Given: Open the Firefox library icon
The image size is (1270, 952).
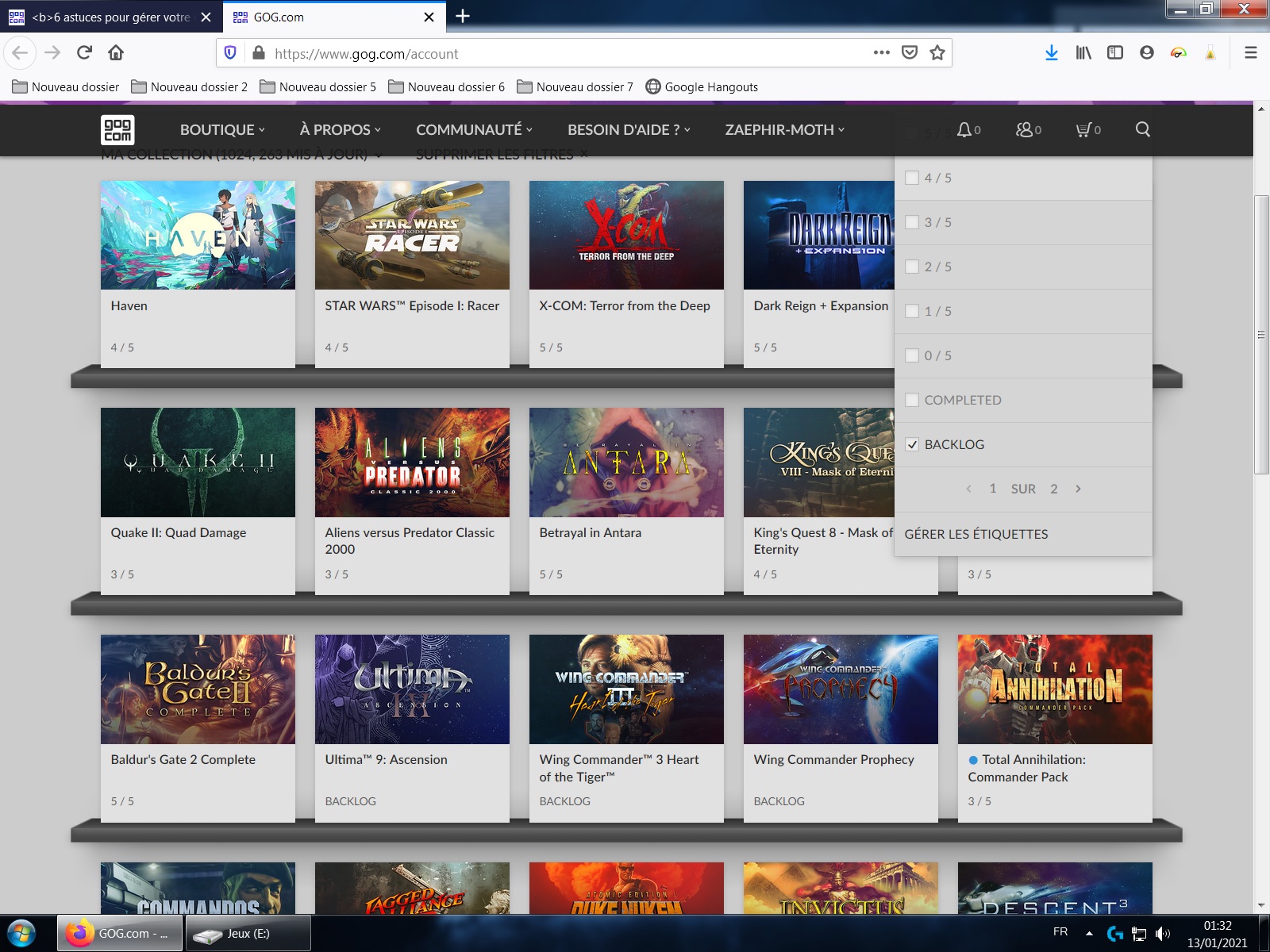Looking at the screenshot, I should tap(1083, 52).
